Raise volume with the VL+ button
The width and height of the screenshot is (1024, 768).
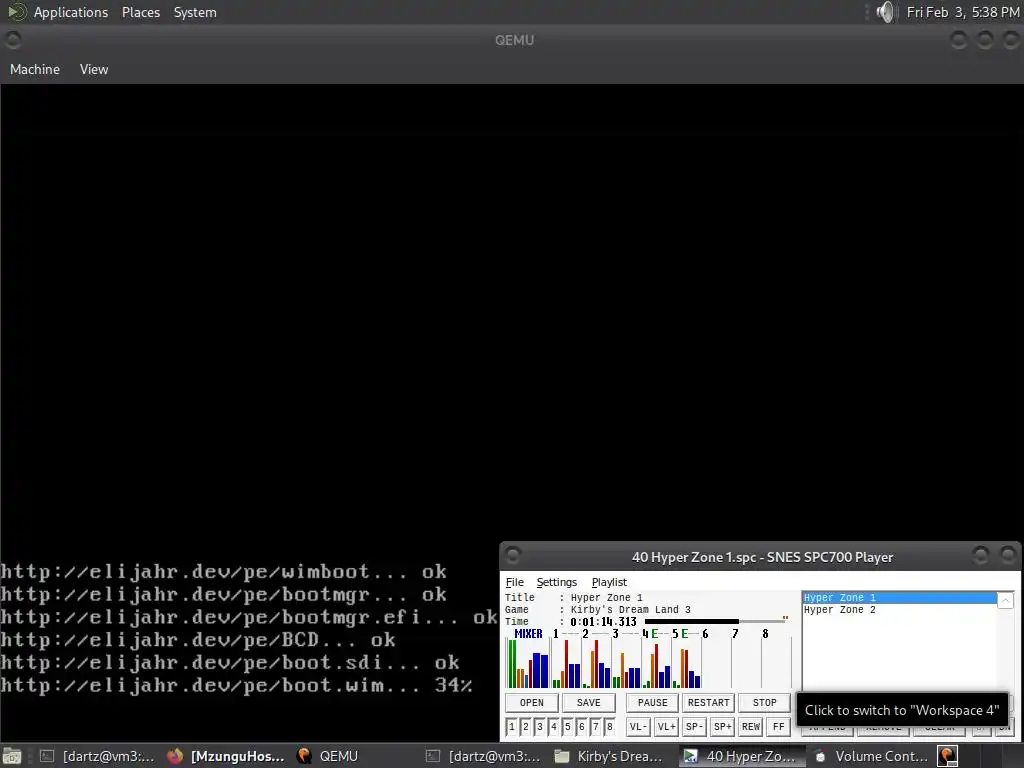[x=666, y=726]
